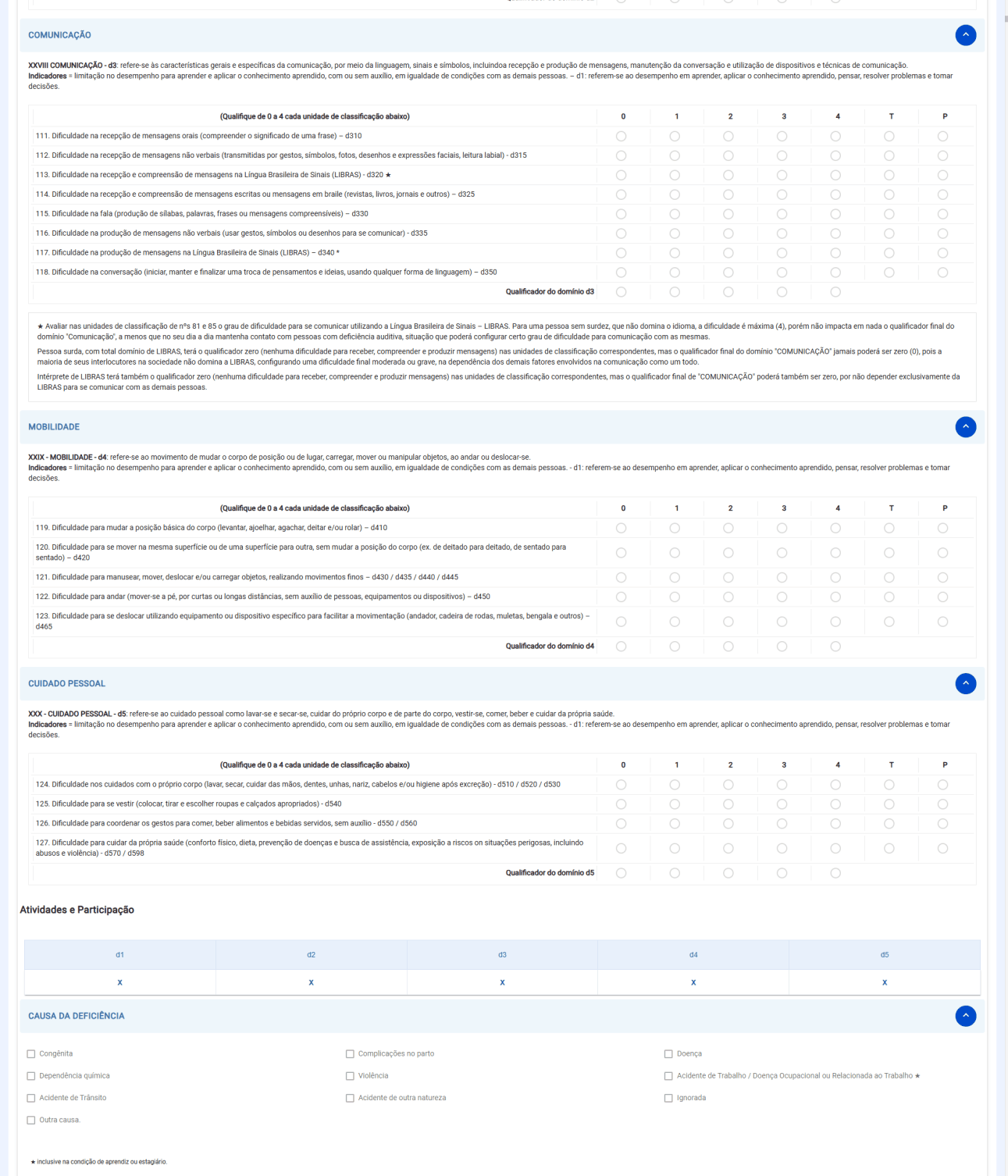This screenshot has width=1008, height=1176.
Task: Enable the Dependência química checkbox
Action: [x=31, y=1076]
